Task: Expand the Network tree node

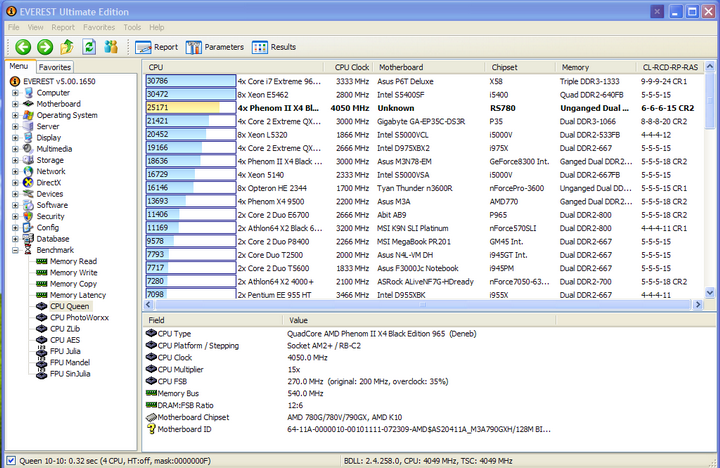Action: pyautogui.click(x=15, y=171)
